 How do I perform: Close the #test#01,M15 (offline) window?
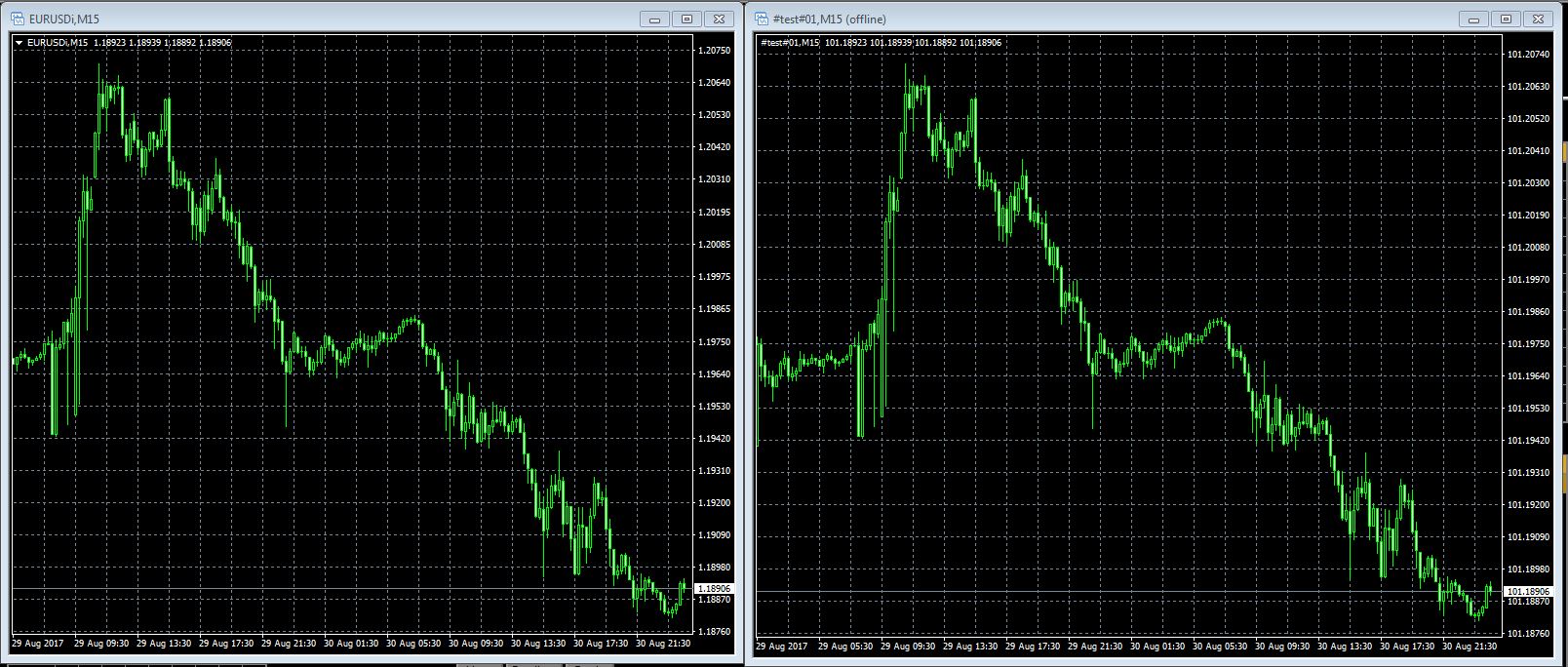point(1538,19)
